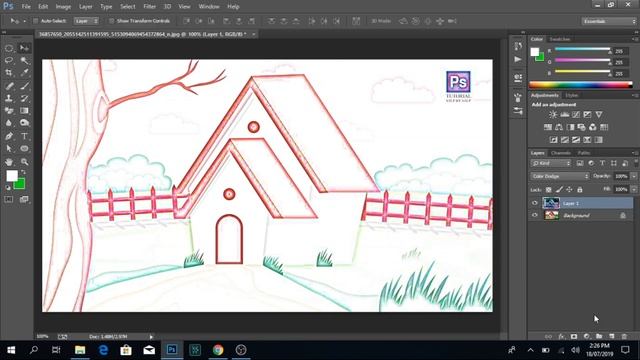The height and width of the screenshot is (360, 640).
Task: Open the Kind layer filter dropdown
Action: 551,163
